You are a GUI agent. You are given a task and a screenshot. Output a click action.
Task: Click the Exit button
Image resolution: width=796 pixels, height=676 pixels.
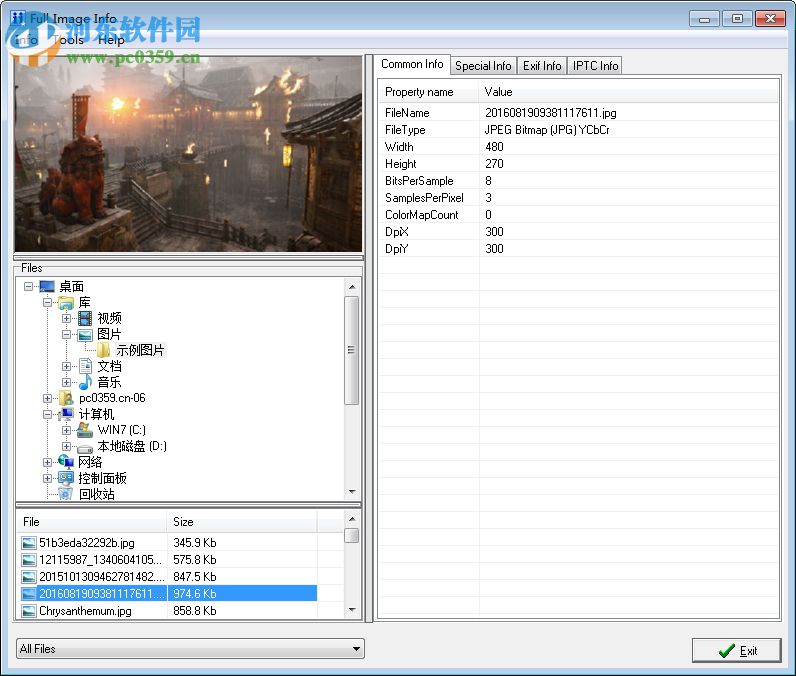click(x=736, y=651)
